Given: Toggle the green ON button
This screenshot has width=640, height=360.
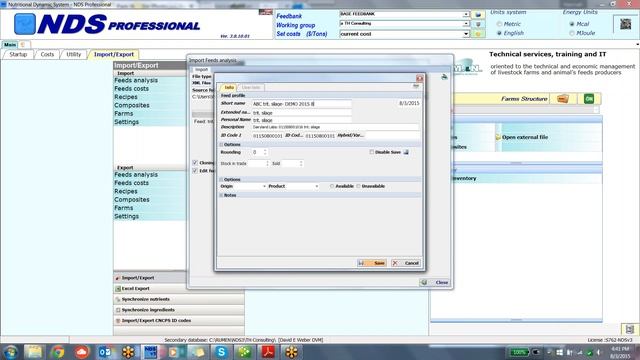Looking at the screenshot, I should pos(589,99).
